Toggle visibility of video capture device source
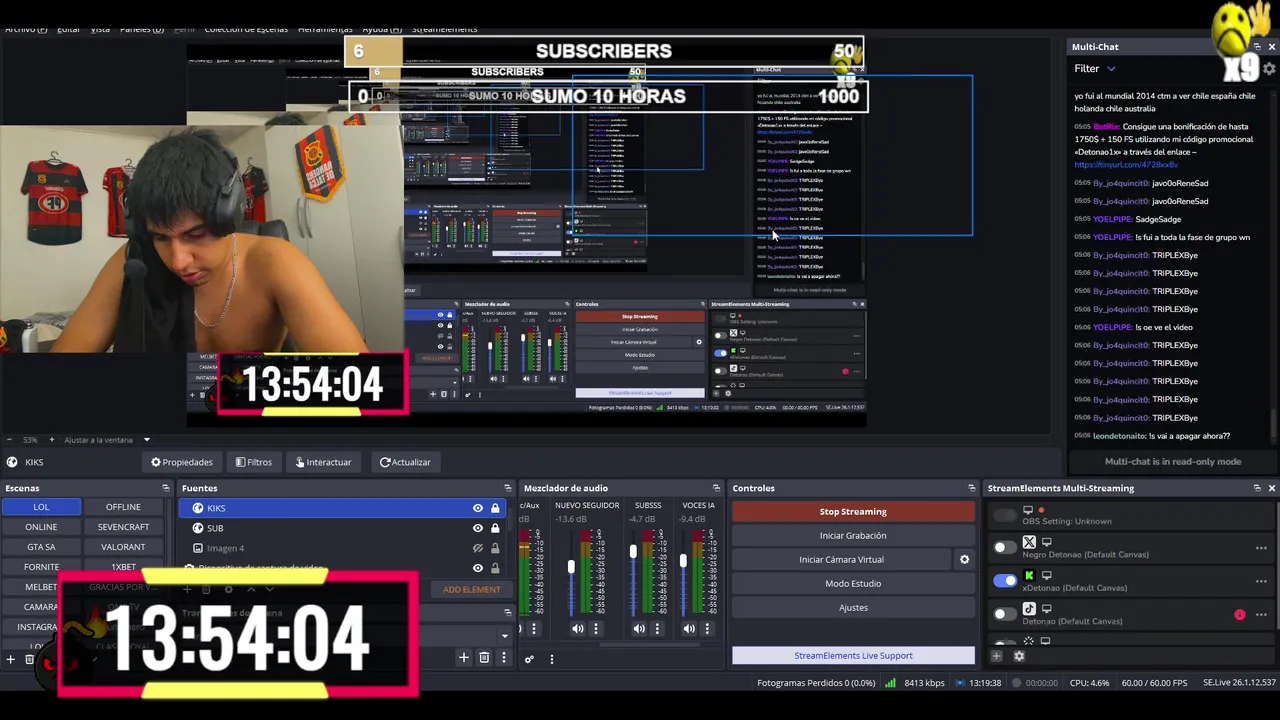 [477, 568]
